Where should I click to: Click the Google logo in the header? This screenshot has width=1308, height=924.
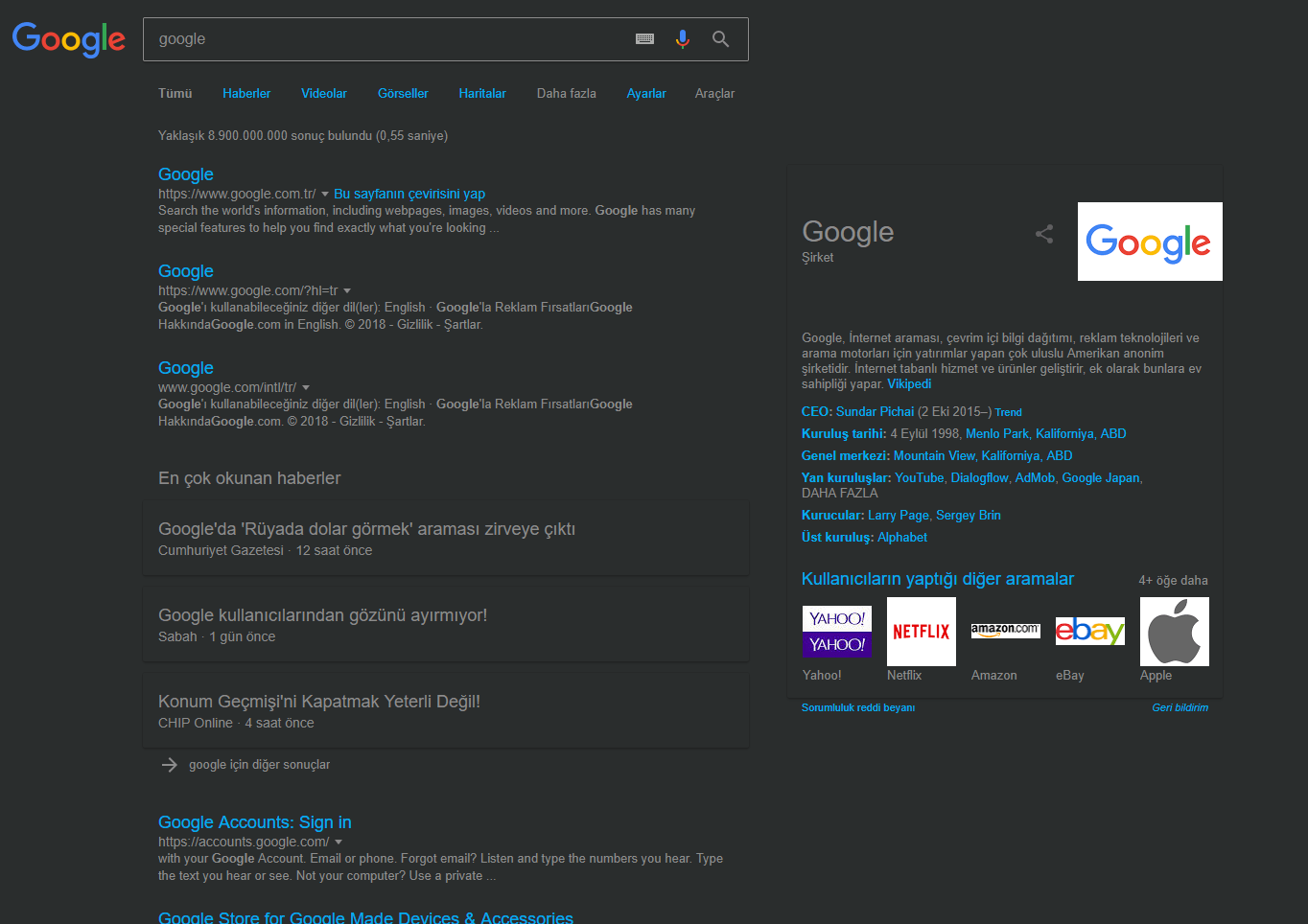pyautogui.click(x=69, y=39)
